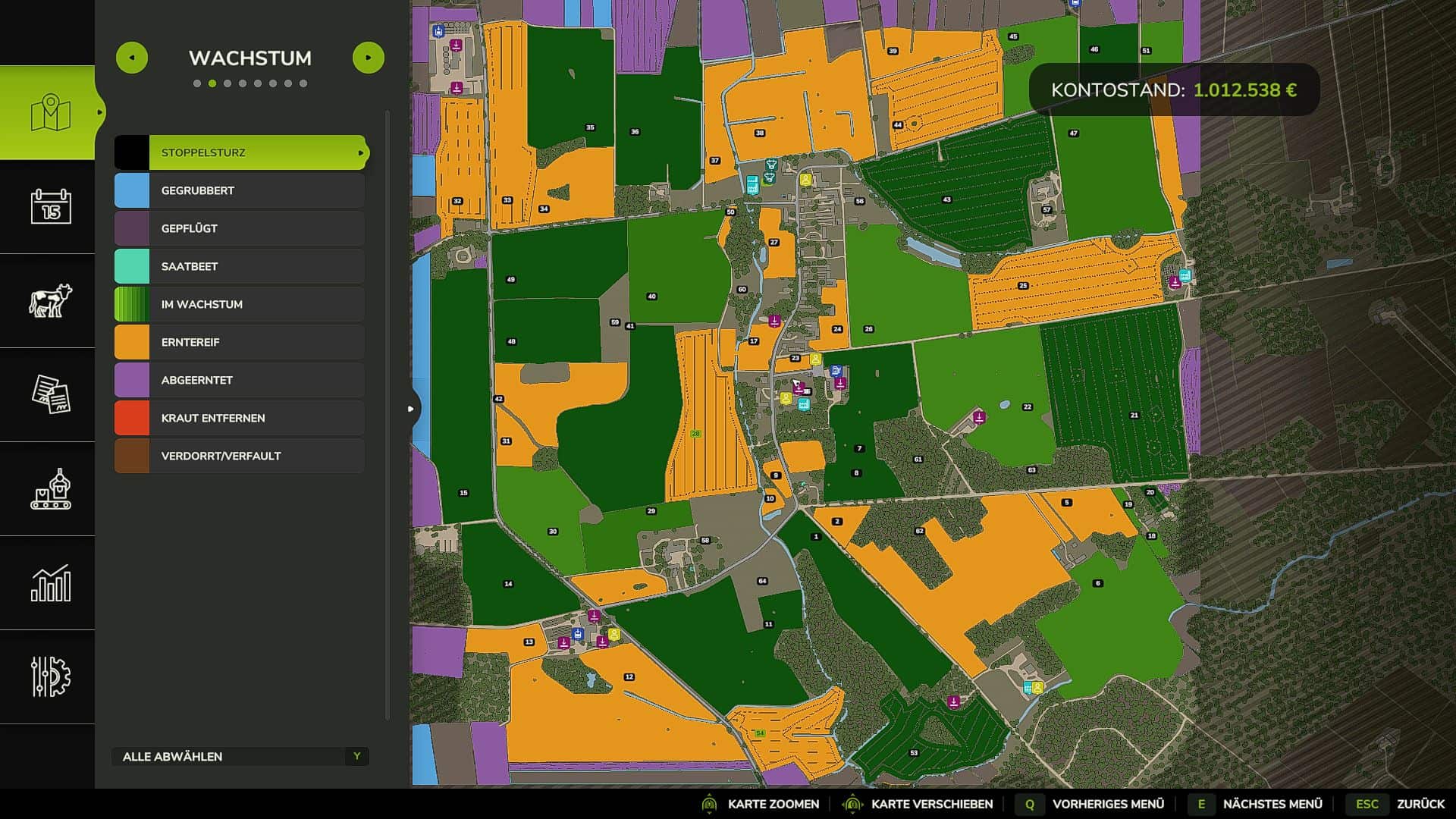Collapse the side panel with edge arrow
1456x819 pixels.
(411, 409)
